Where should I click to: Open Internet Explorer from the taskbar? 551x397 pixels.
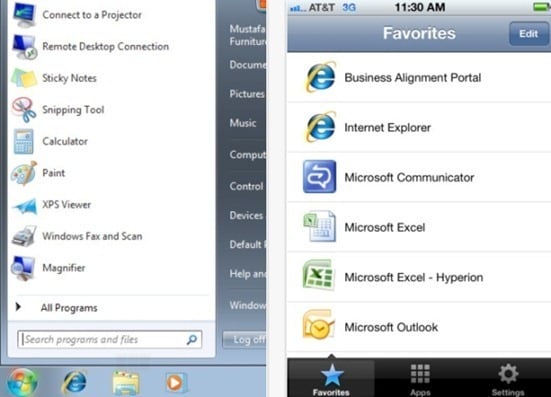(x=74, y=382)
